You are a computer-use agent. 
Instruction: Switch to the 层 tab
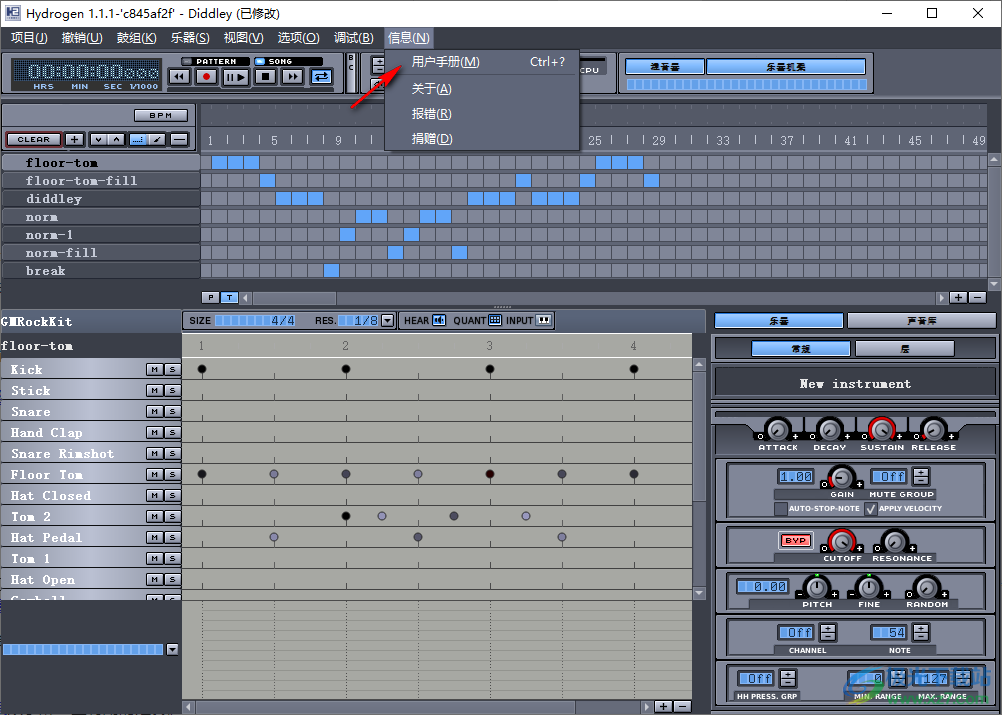[x=905, y=349]
